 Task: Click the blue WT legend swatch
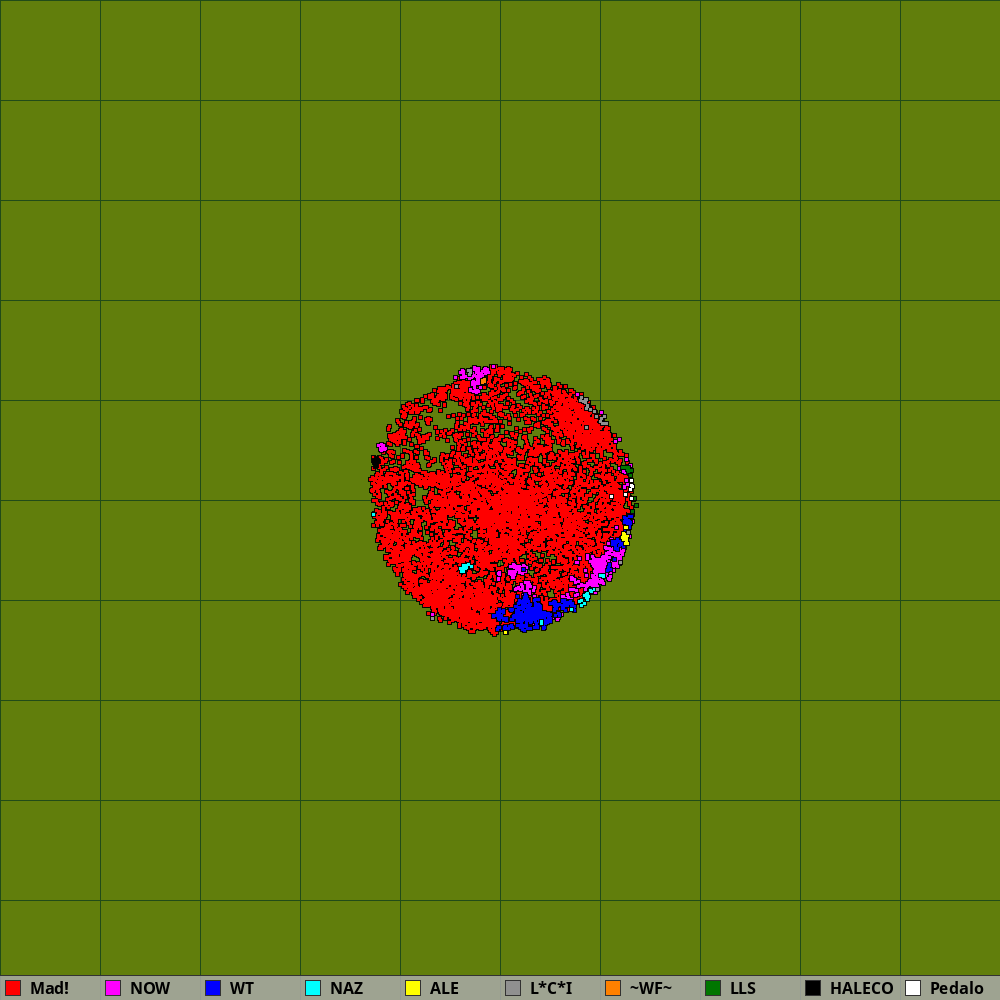click(213, 988)
